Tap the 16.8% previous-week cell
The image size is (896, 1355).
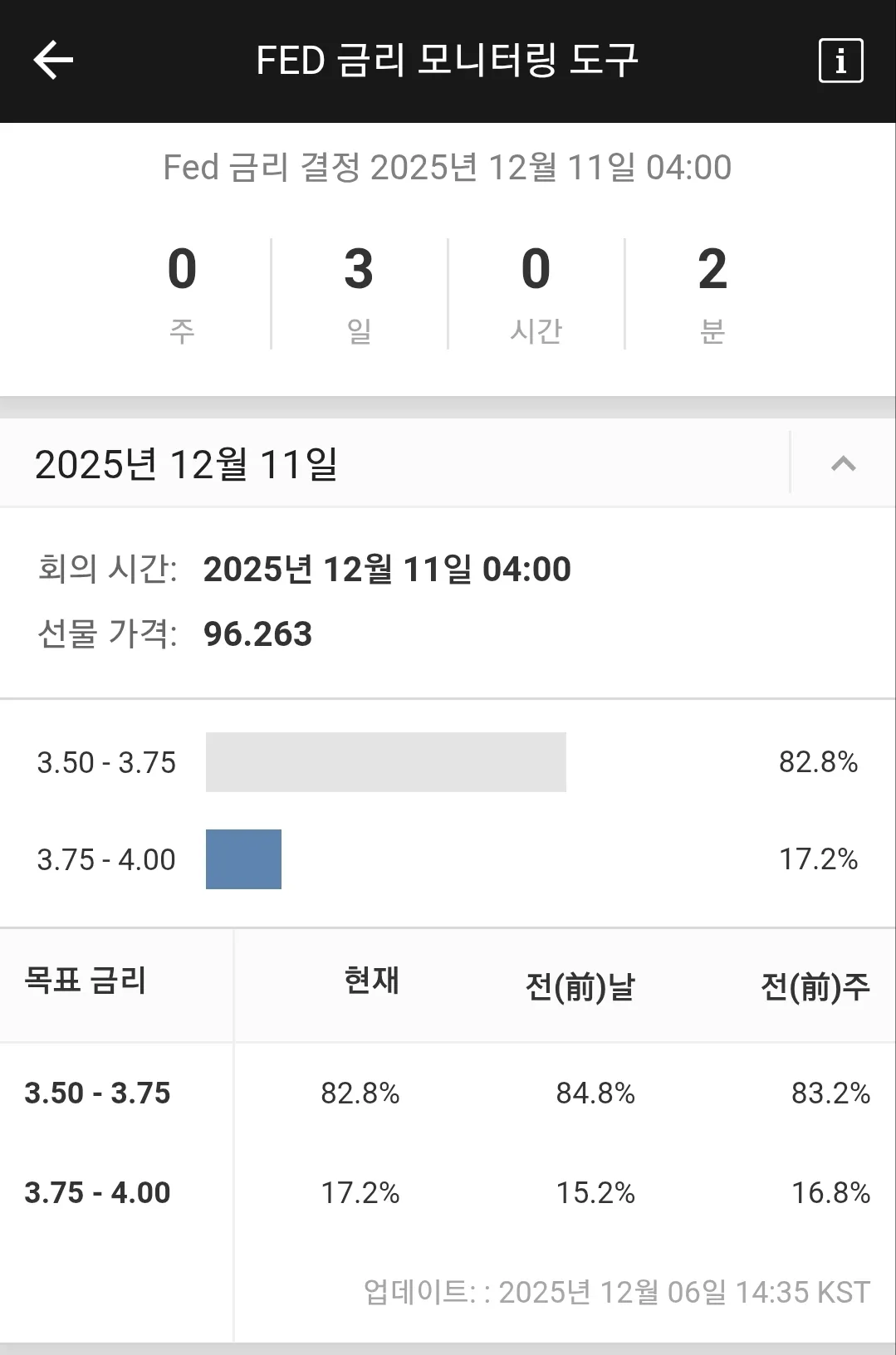tap(830, 1193)
